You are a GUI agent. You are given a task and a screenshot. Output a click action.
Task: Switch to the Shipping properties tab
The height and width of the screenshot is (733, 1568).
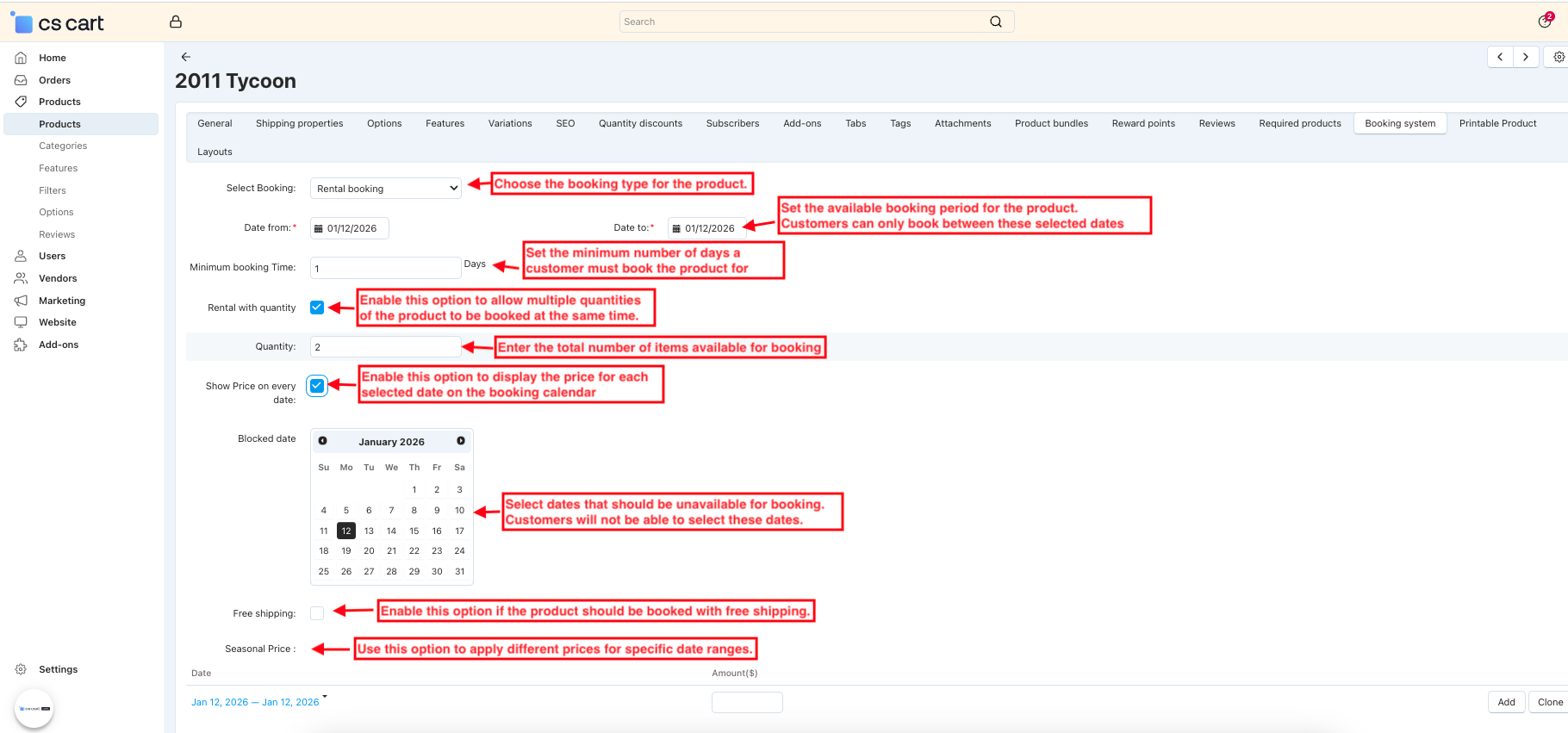299,123
